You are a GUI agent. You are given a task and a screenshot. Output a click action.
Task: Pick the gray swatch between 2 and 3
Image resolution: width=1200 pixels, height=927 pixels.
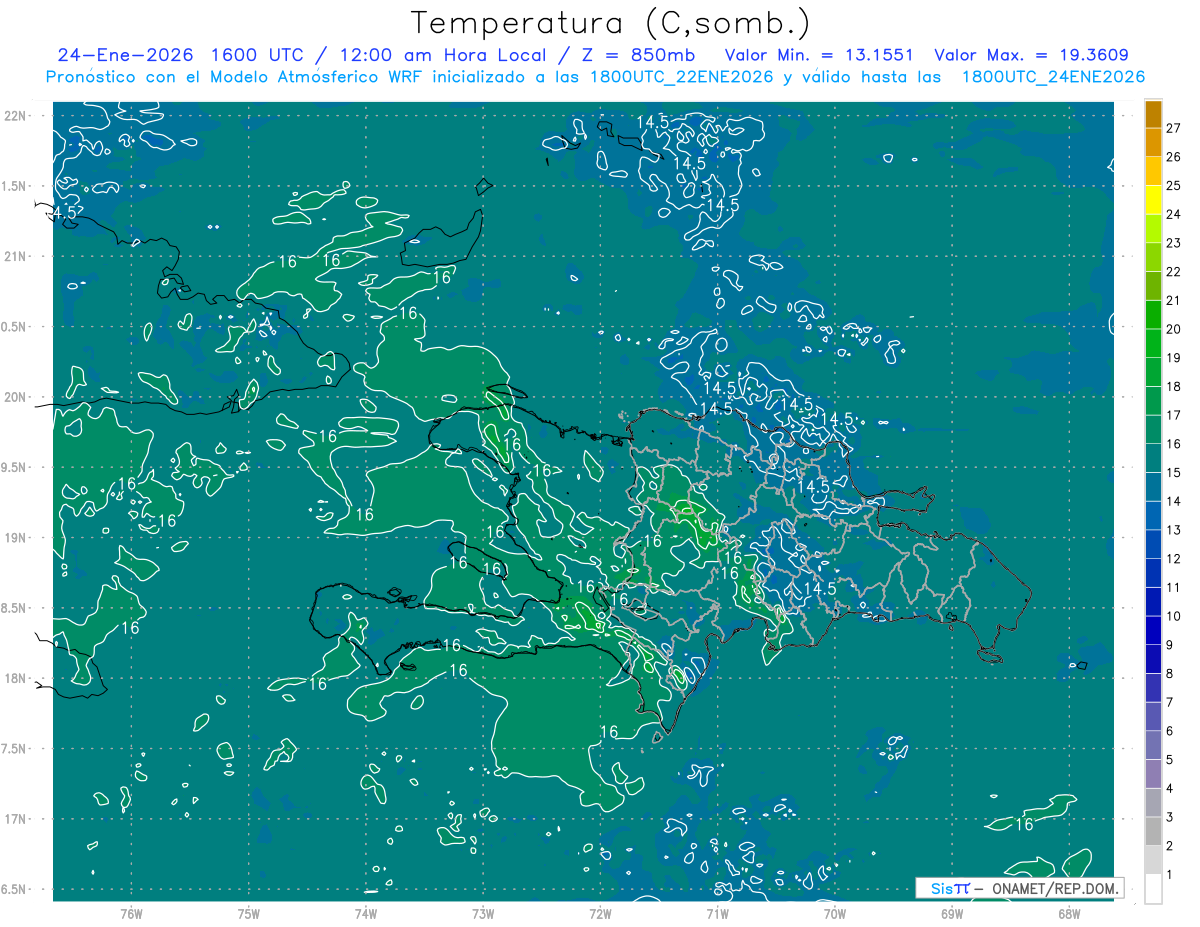(1153, 832)
